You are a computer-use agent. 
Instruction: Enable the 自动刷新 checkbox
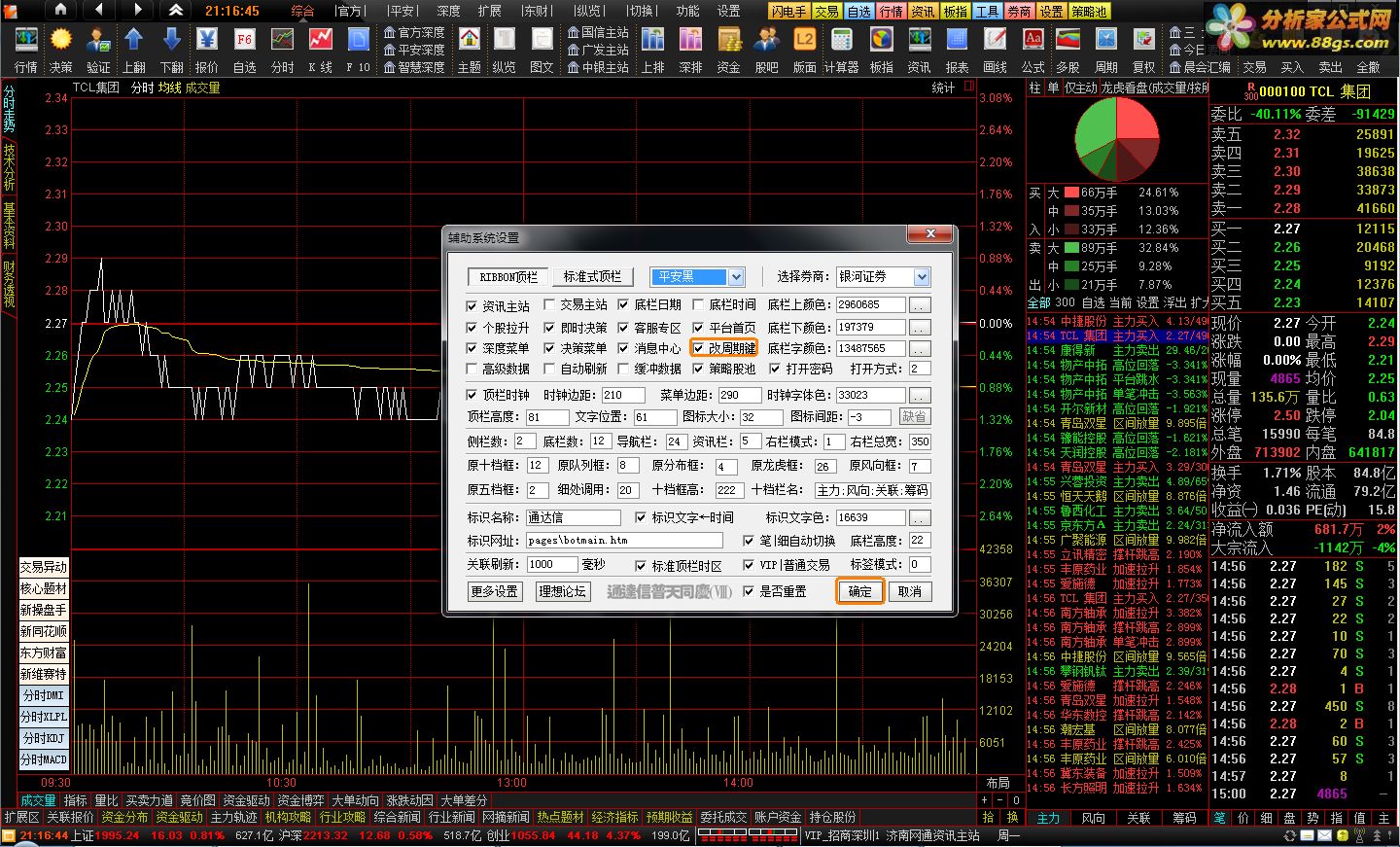pyautogui.click(x=549, y=370)
